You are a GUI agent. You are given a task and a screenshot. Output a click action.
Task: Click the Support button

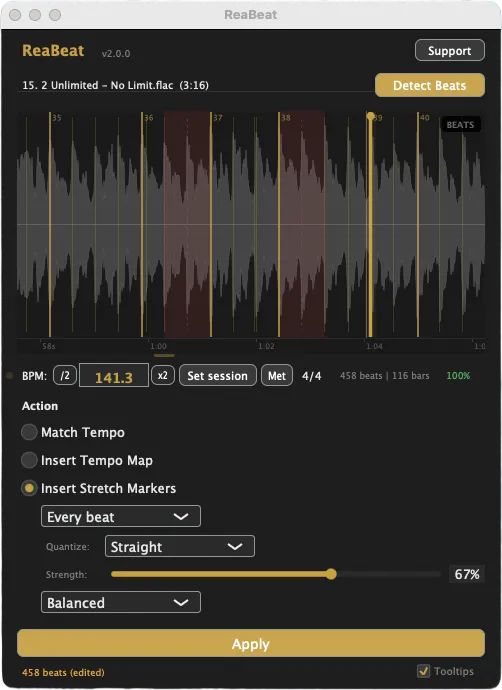pyautogui.click(x=450, y=51)
